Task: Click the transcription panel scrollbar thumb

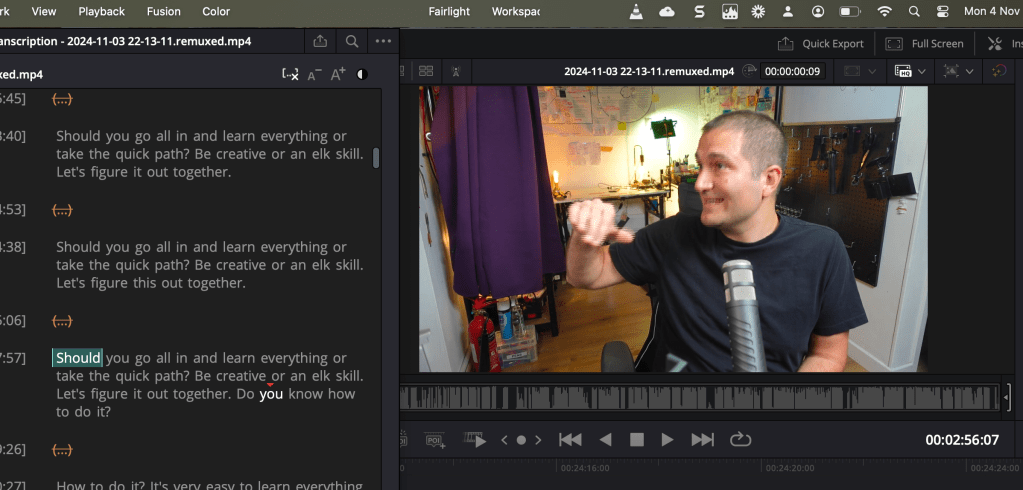Action: 376,158
